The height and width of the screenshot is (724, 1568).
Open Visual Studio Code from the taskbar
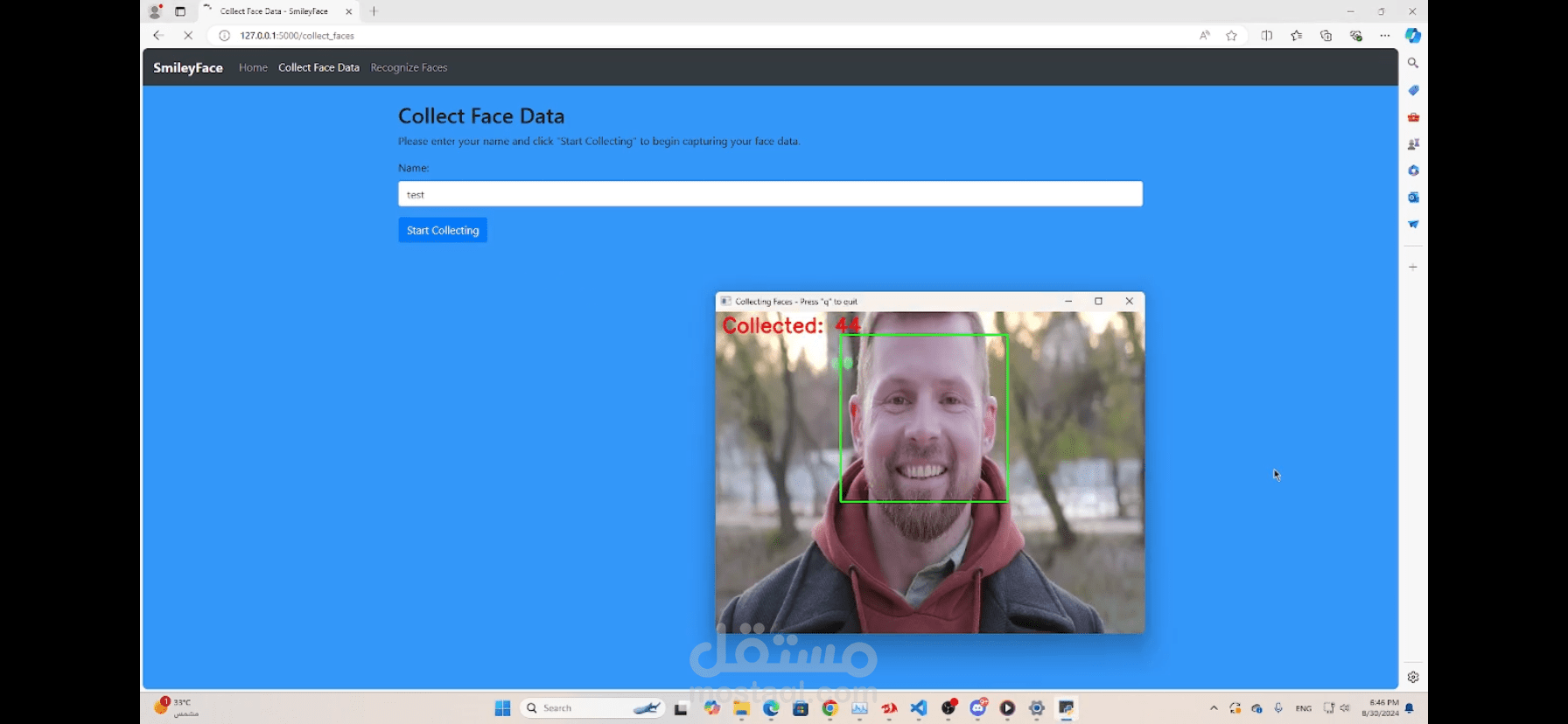919,708
